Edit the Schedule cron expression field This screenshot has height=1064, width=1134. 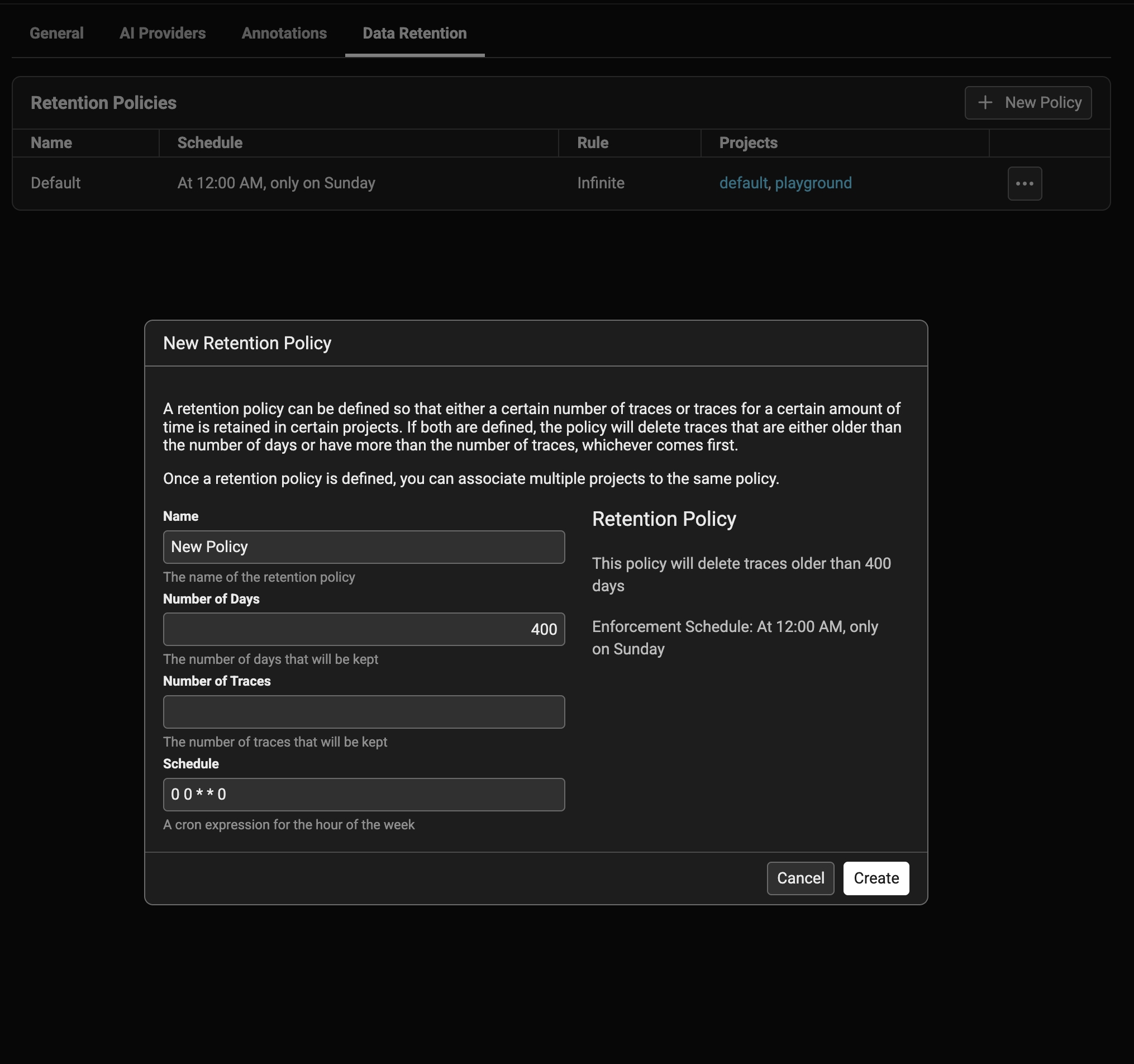click(363, 794)
